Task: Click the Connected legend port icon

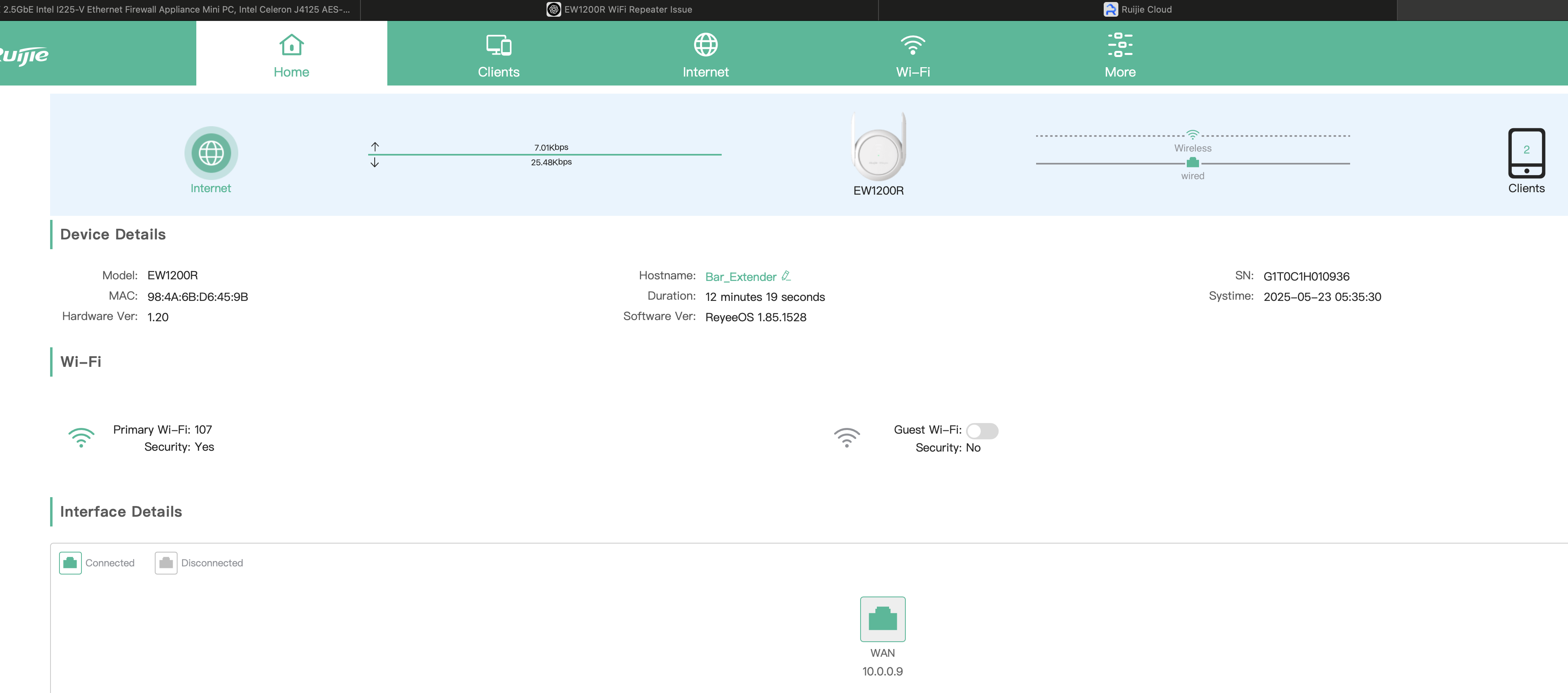Action: tap(70, 563)
